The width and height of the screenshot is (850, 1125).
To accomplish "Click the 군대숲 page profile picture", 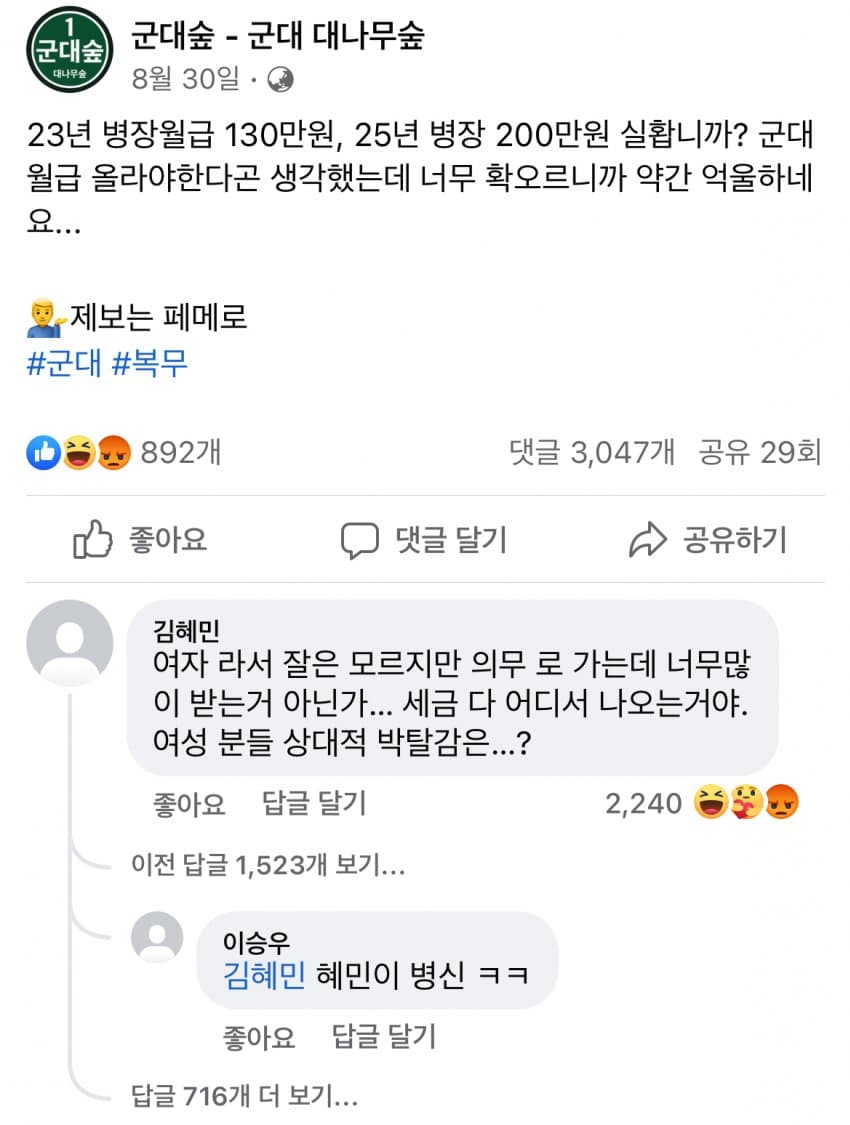I will (69, 49).
